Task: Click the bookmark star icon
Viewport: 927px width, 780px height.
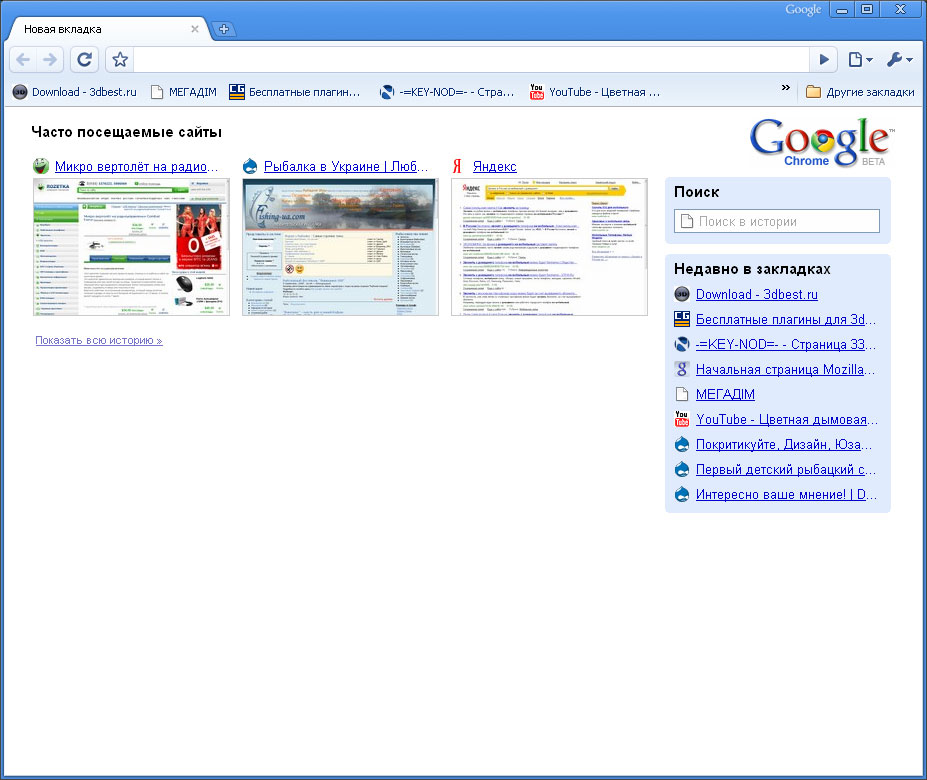Action: (x=120, y=60)
